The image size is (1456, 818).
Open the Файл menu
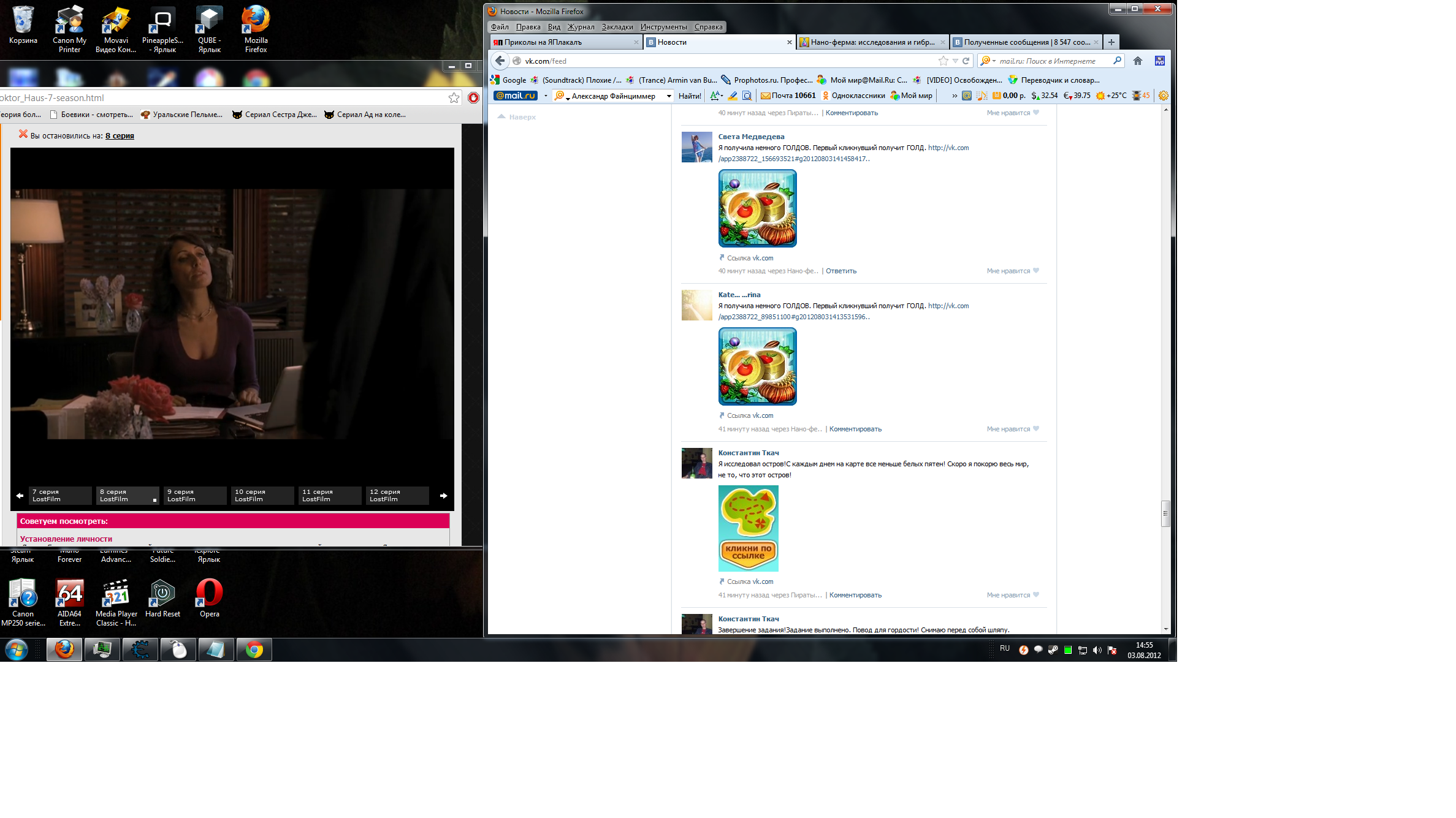(x=500, y=27)
